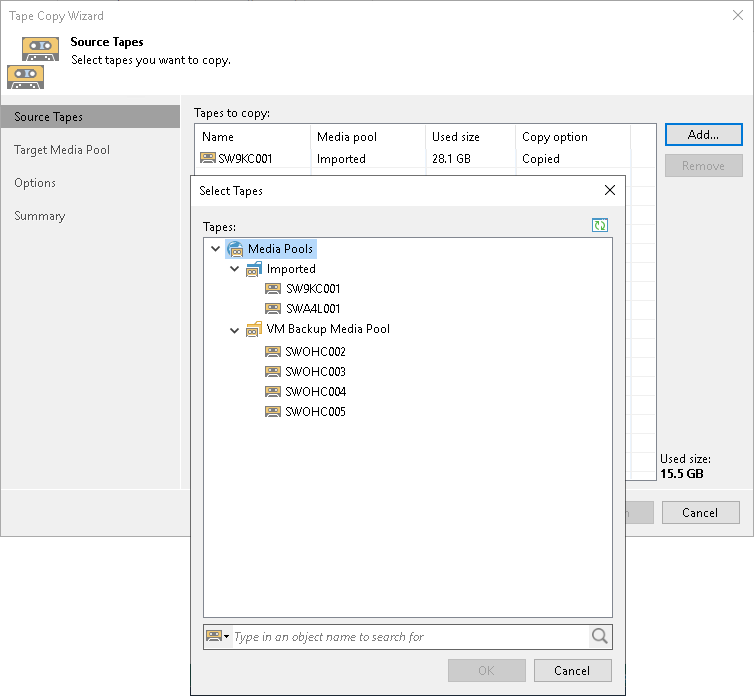Image resolution: width=754 pixels, height=696 pixels.
Task: Sort by the Copy option column header
Action: 573,137
